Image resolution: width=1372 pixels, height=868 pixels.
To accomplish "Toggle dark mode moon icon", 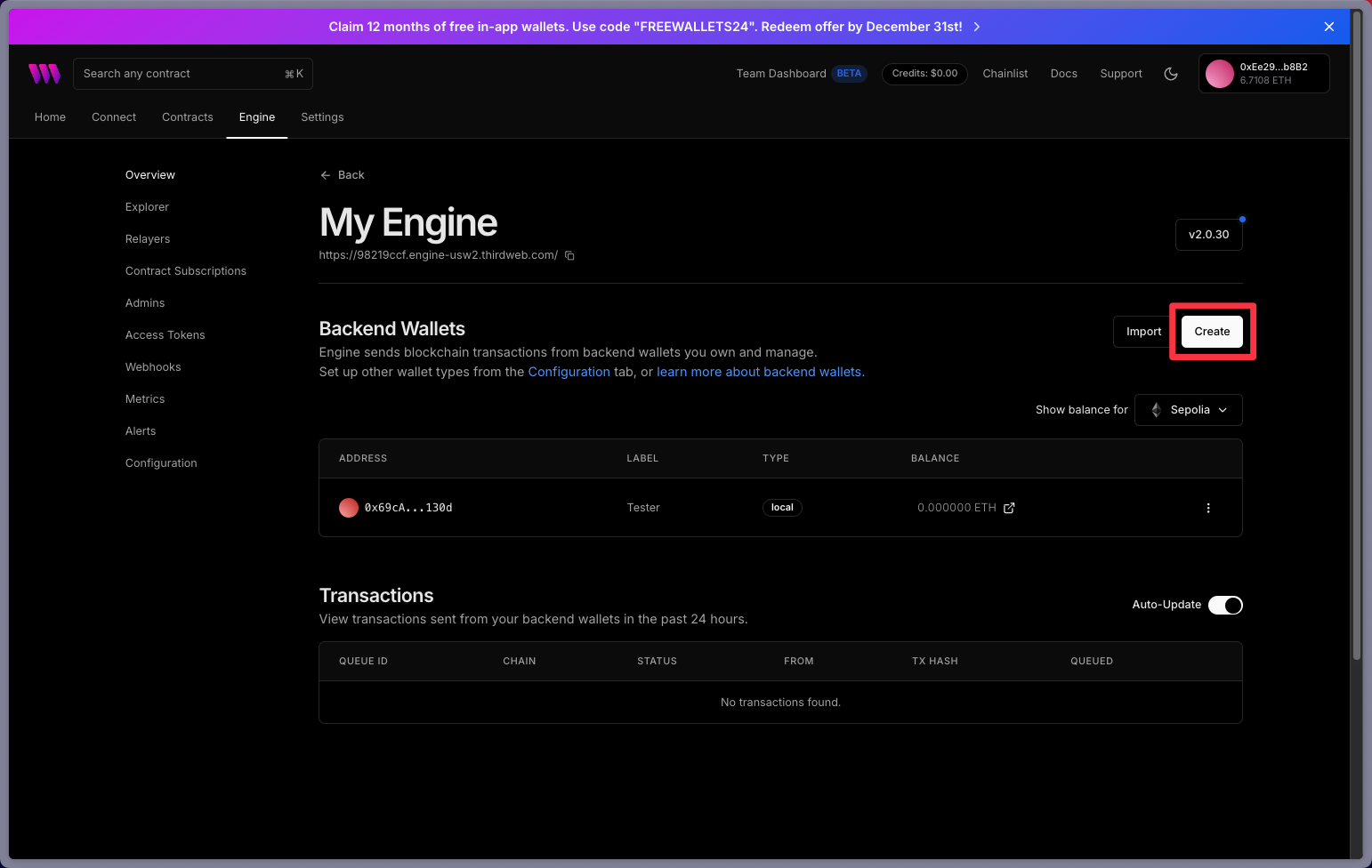I will (1171, 74).
